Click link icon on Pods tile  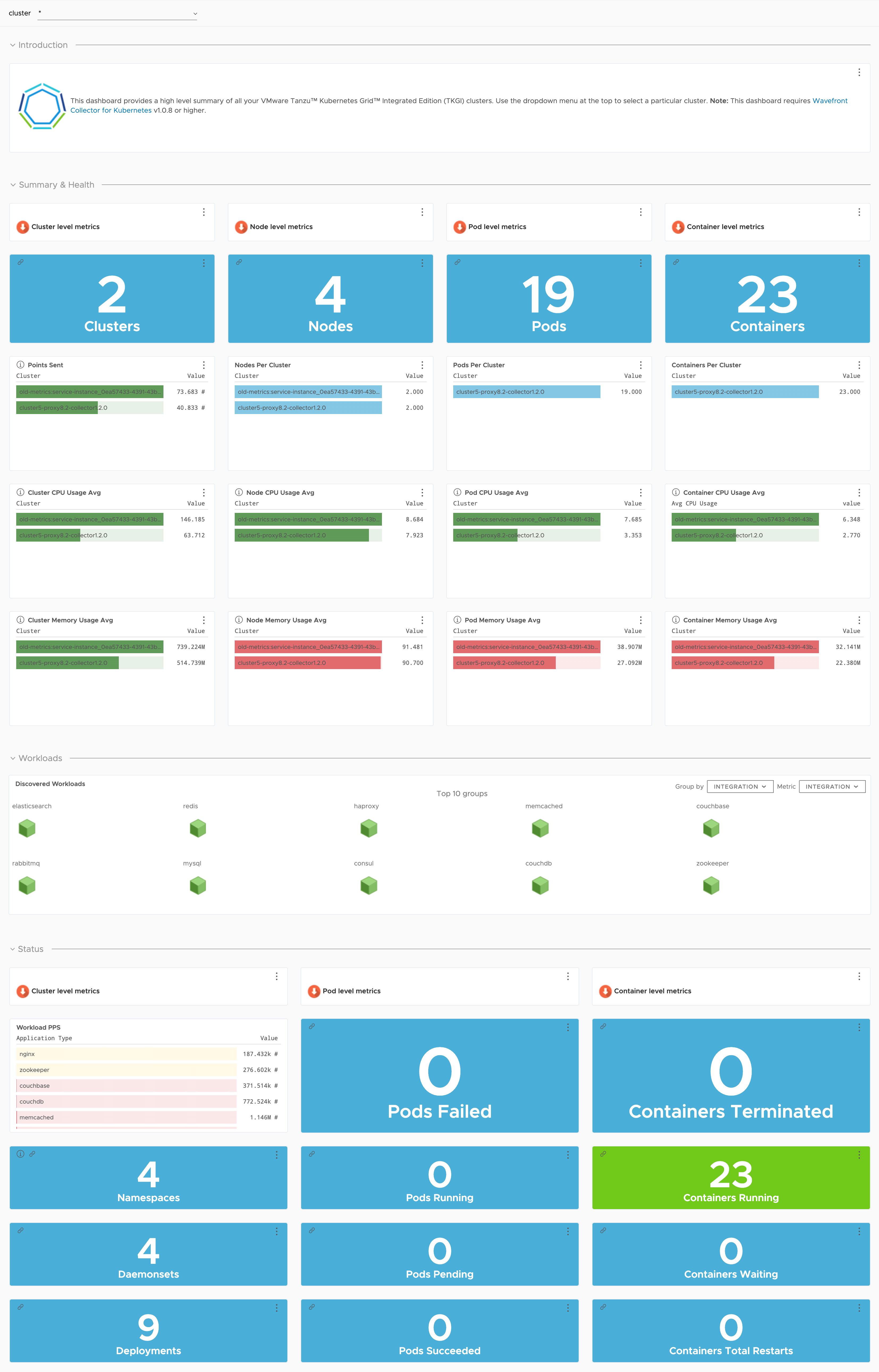(x=457, y=263)
